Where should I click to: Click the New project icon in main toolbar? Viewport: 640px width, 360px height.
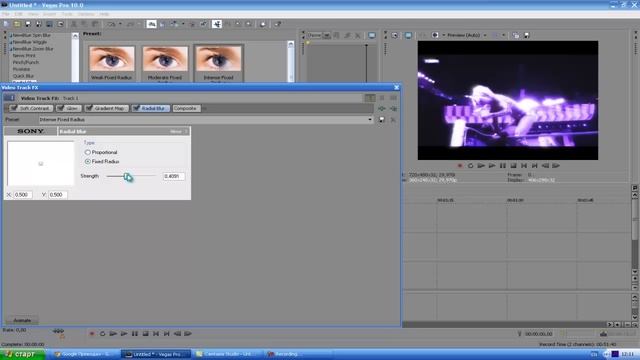tap(7, 24)
